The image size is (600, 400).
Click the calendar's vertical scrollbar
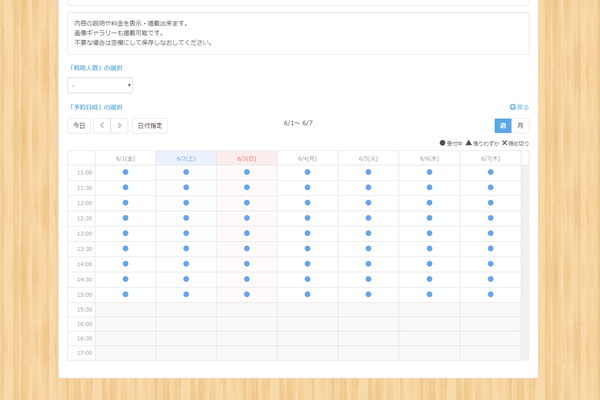pyautogui.click(x=525, y=260)
